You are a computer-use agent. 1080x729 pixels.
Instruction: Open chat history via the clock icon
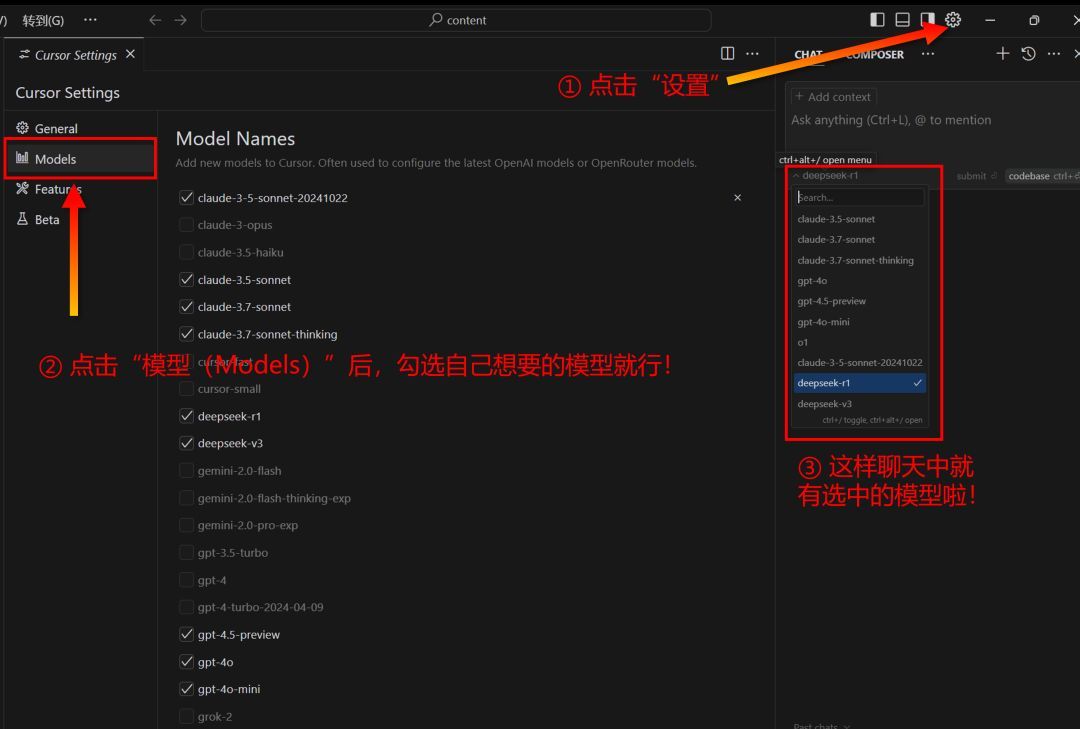coord(1028,53)
